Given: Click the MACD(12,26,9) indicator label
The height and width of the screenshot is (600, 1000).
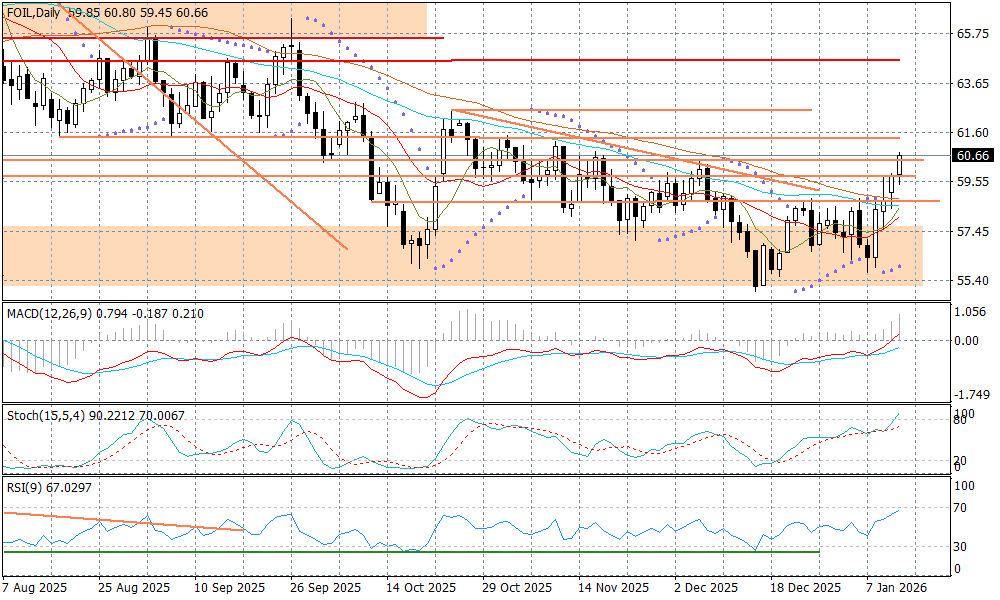Looking at the screenshot, I should point(48,314).
